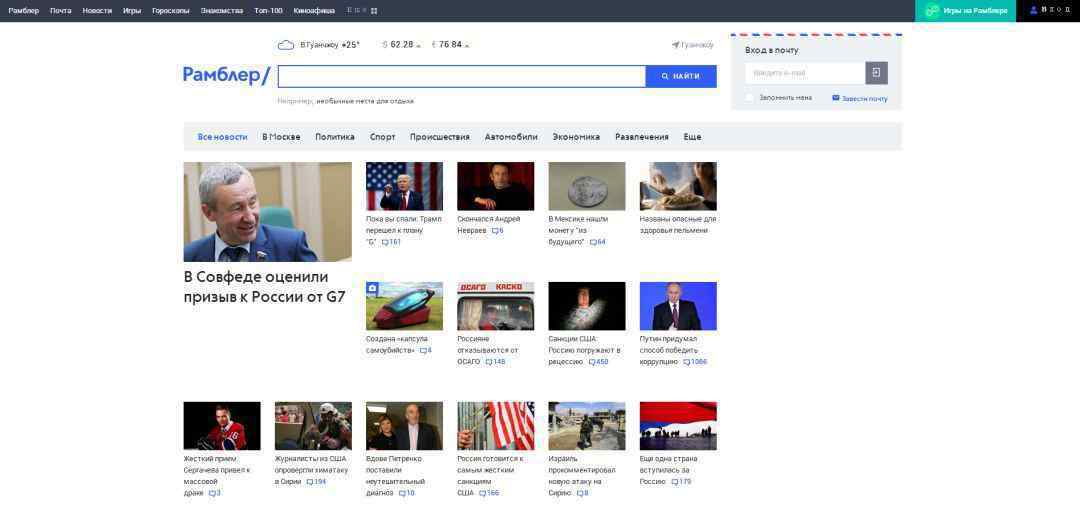
Task: Select the Развлечения tab
Action: click(x=642, y=137)
